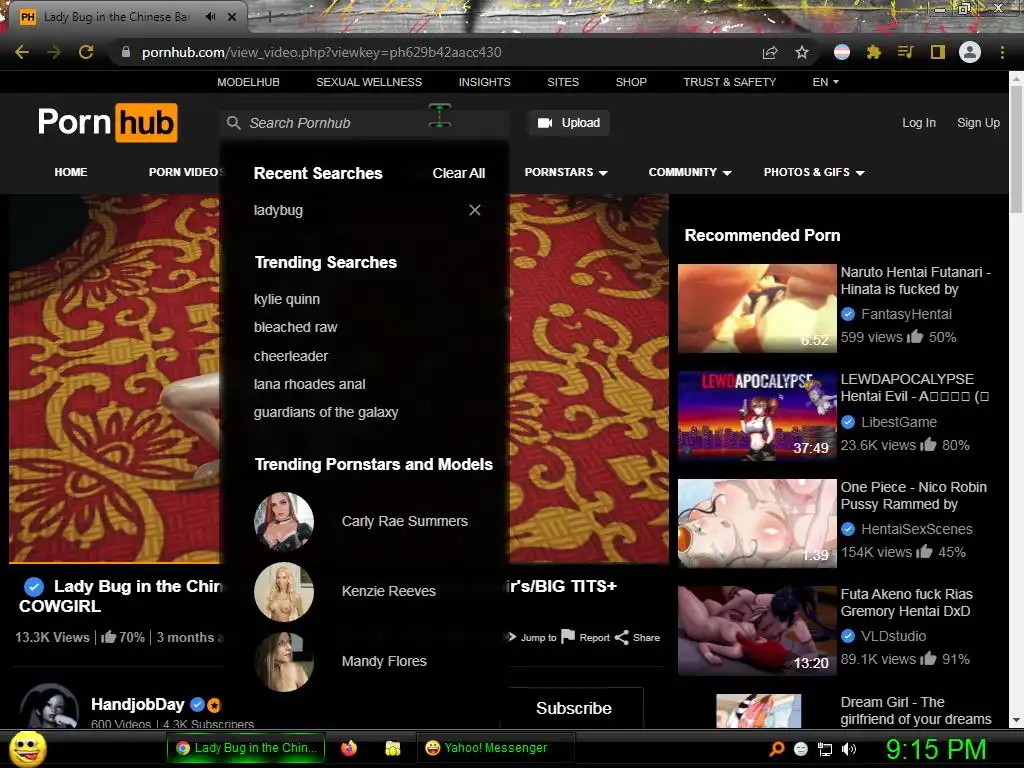The width and height of the screenshot is (1024, 768).
Task: Click the browser forward arrow
Action: click(x=54, y=52)
